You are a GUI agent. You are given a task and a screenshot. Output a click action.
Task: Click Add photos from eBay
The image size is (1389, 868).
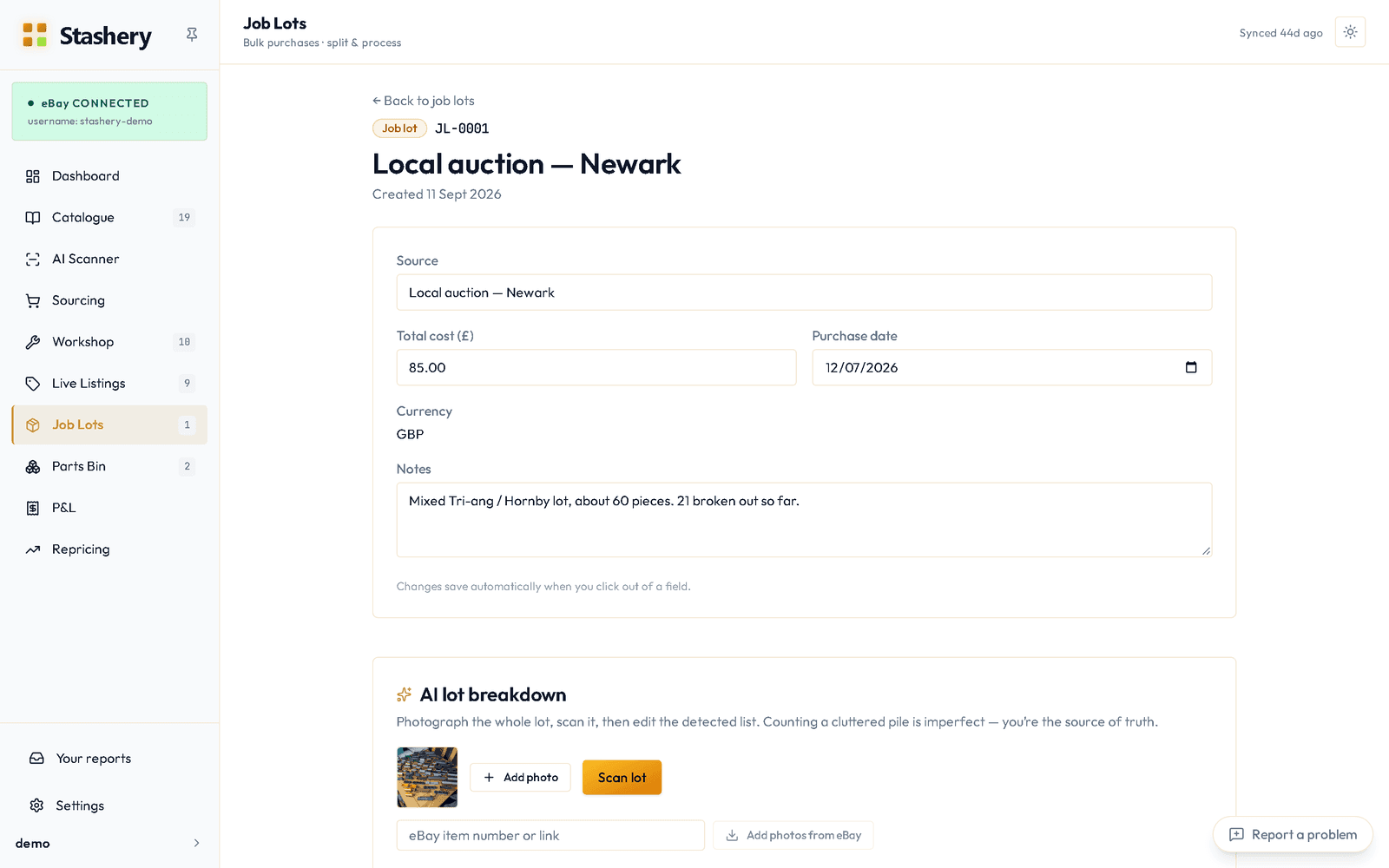[x=793, y=836]
